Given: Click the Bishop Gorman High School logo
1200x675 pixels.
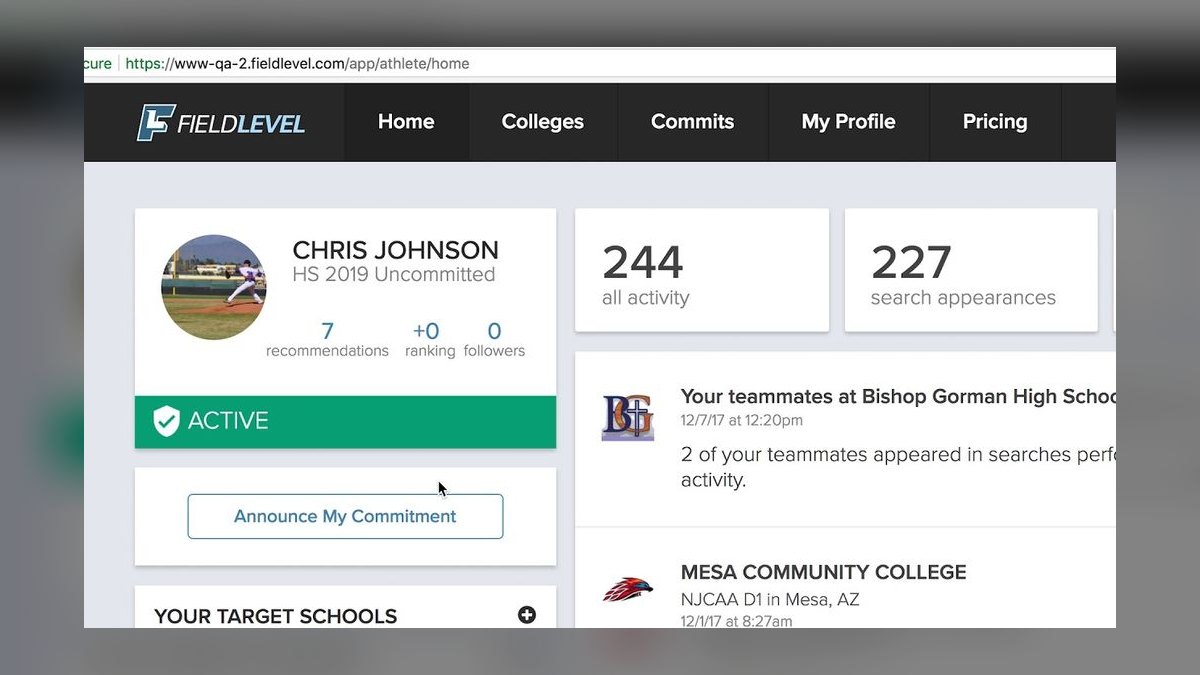Looking at the screenshot, I should coord(628,418).
